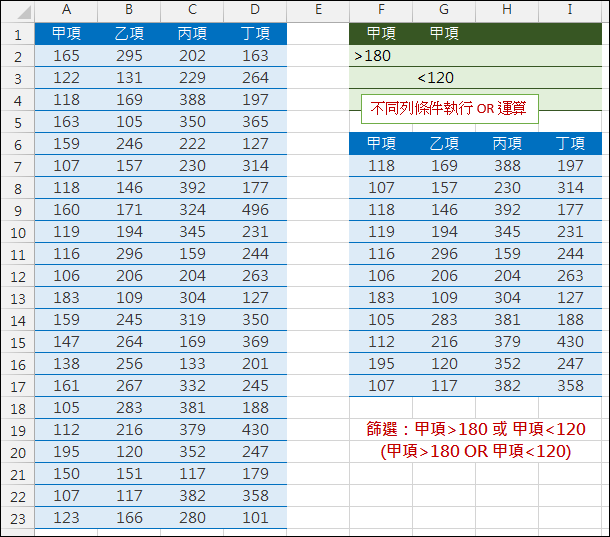Select column G header
610x537 pixels.
444,10
